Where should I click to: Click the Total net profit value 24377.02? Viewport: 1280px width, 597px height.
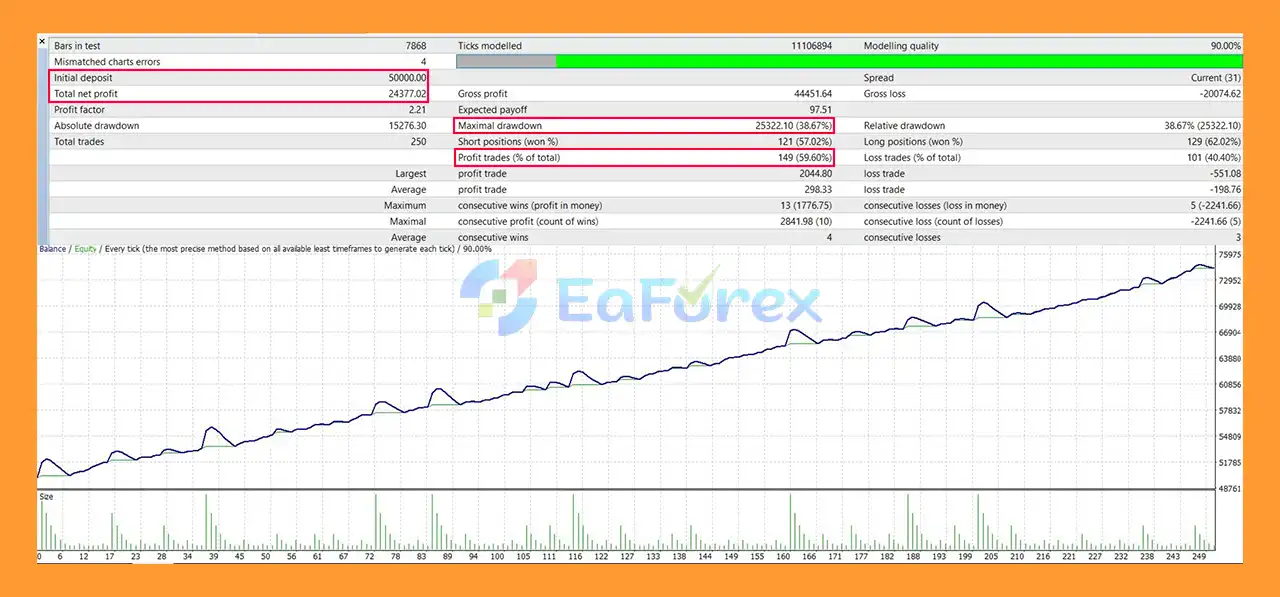(x=407, y=93)
